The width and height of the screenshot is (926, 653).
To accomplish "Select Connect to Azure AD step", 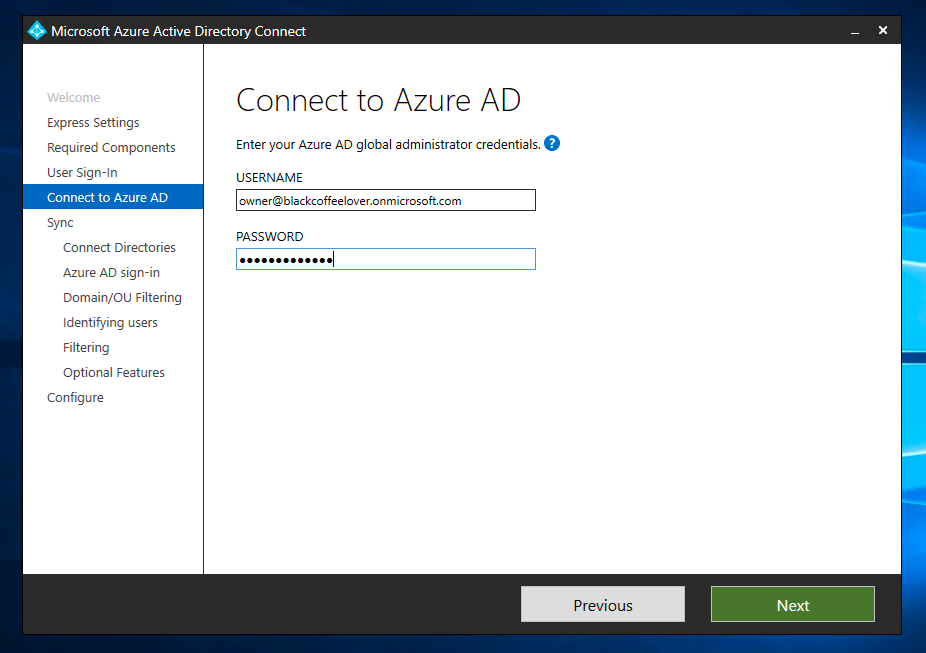I will point(113,197).
